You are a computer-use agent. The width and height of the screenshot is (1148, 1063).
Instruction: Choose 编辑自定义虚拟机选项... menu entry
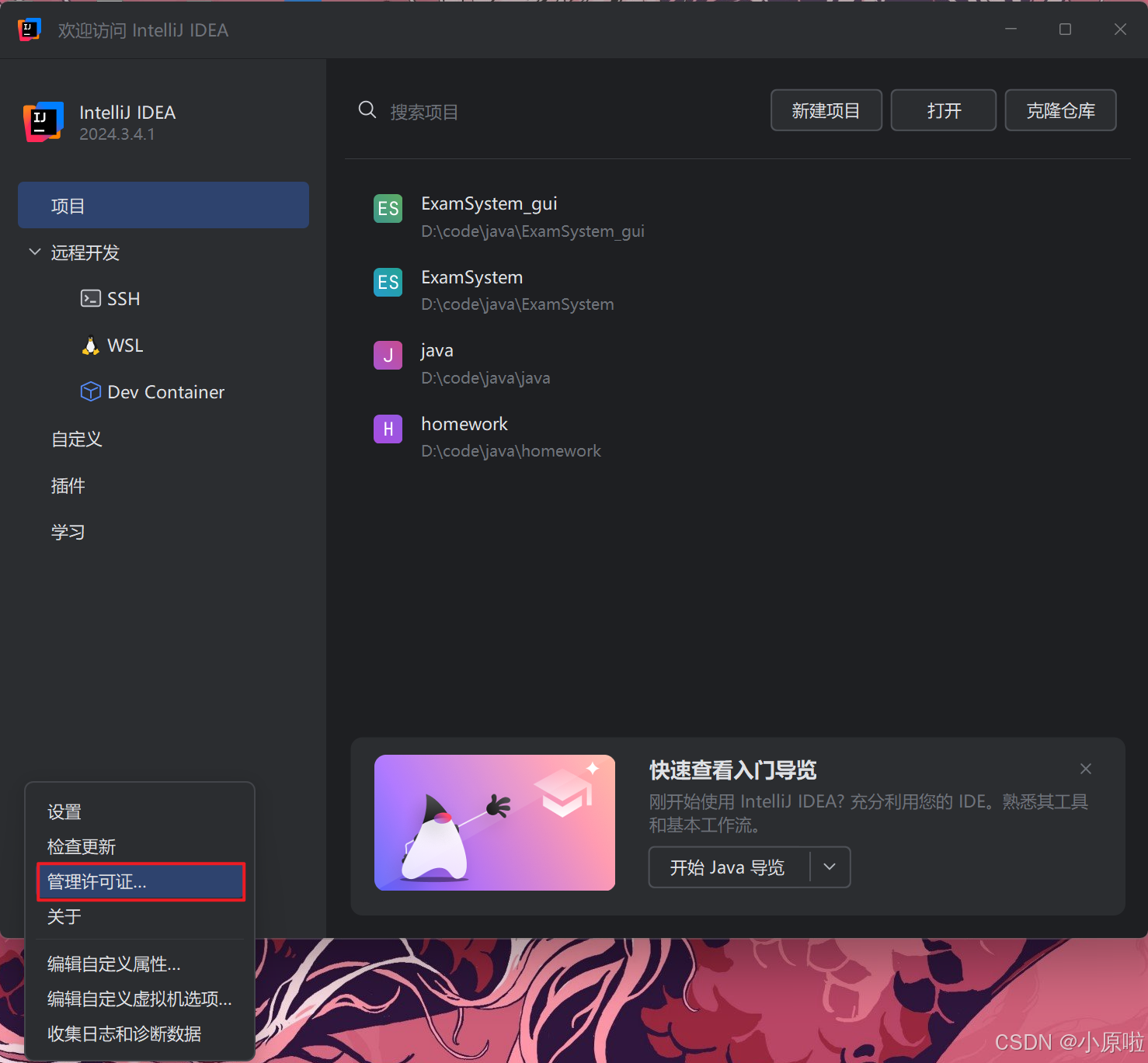[139, 999]
